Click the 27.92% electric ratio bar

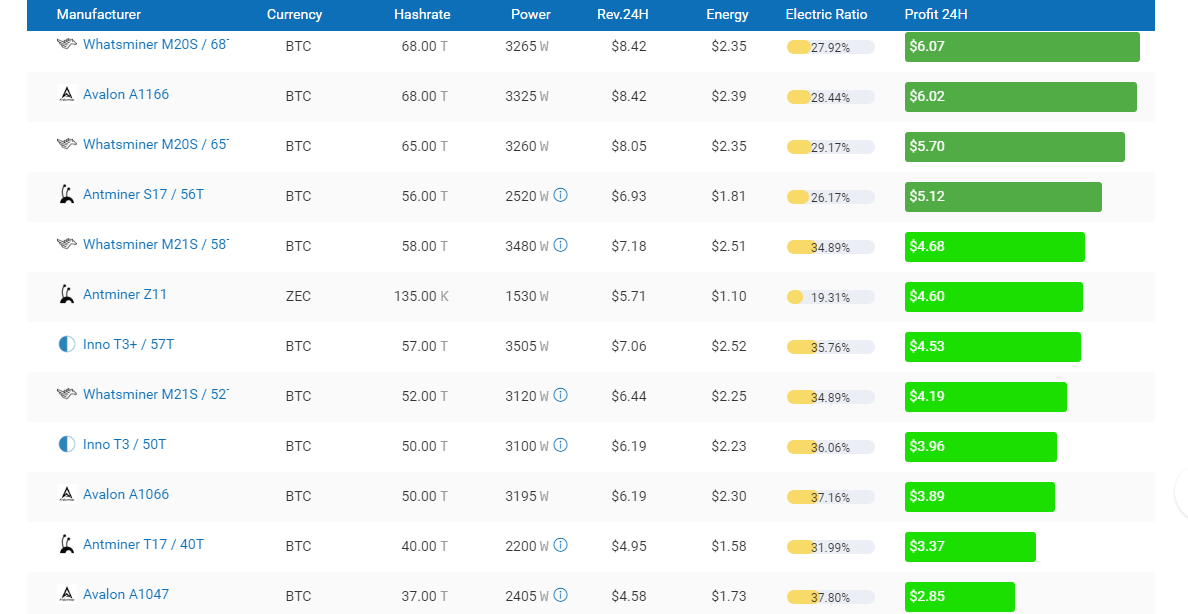pos(830,47)
